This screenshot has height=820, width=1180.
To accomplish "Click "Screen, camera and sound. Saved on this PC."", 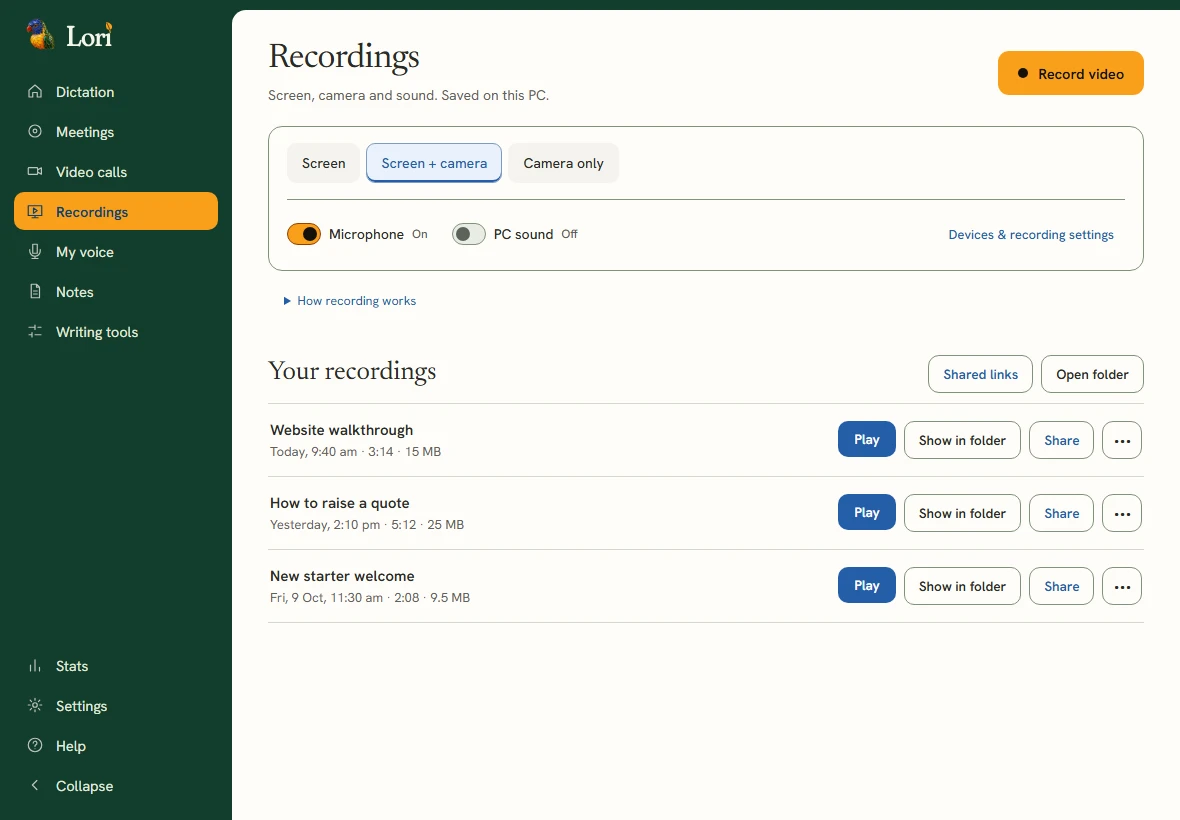I will [409, 96].
